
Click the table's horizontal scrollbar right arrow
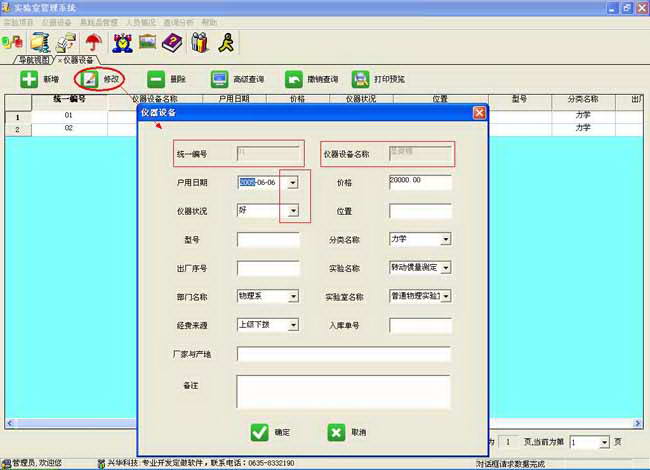coord(638,423)
